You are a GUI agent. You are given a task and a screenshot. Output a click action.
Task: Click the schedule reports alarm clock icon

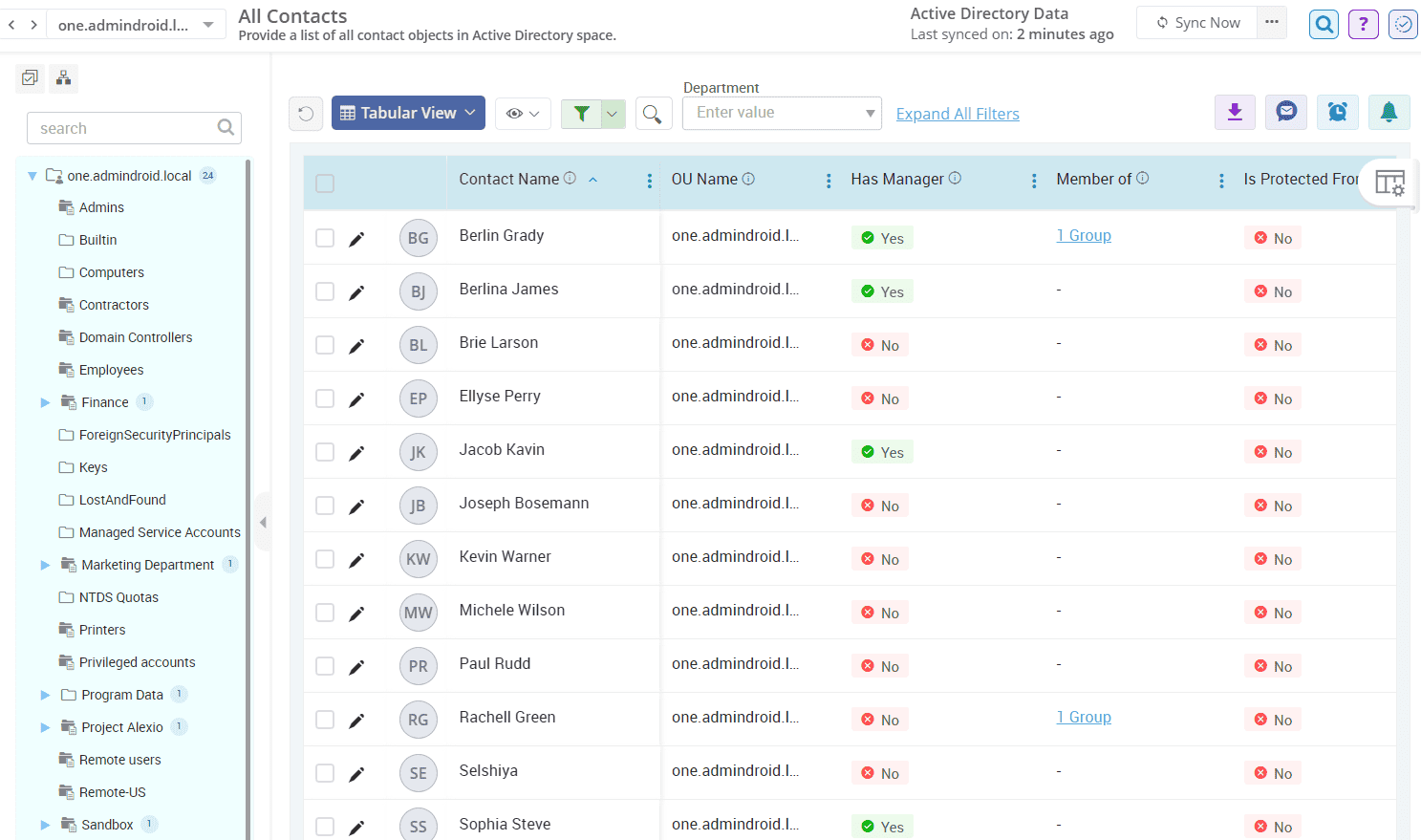click(1337, 112)
